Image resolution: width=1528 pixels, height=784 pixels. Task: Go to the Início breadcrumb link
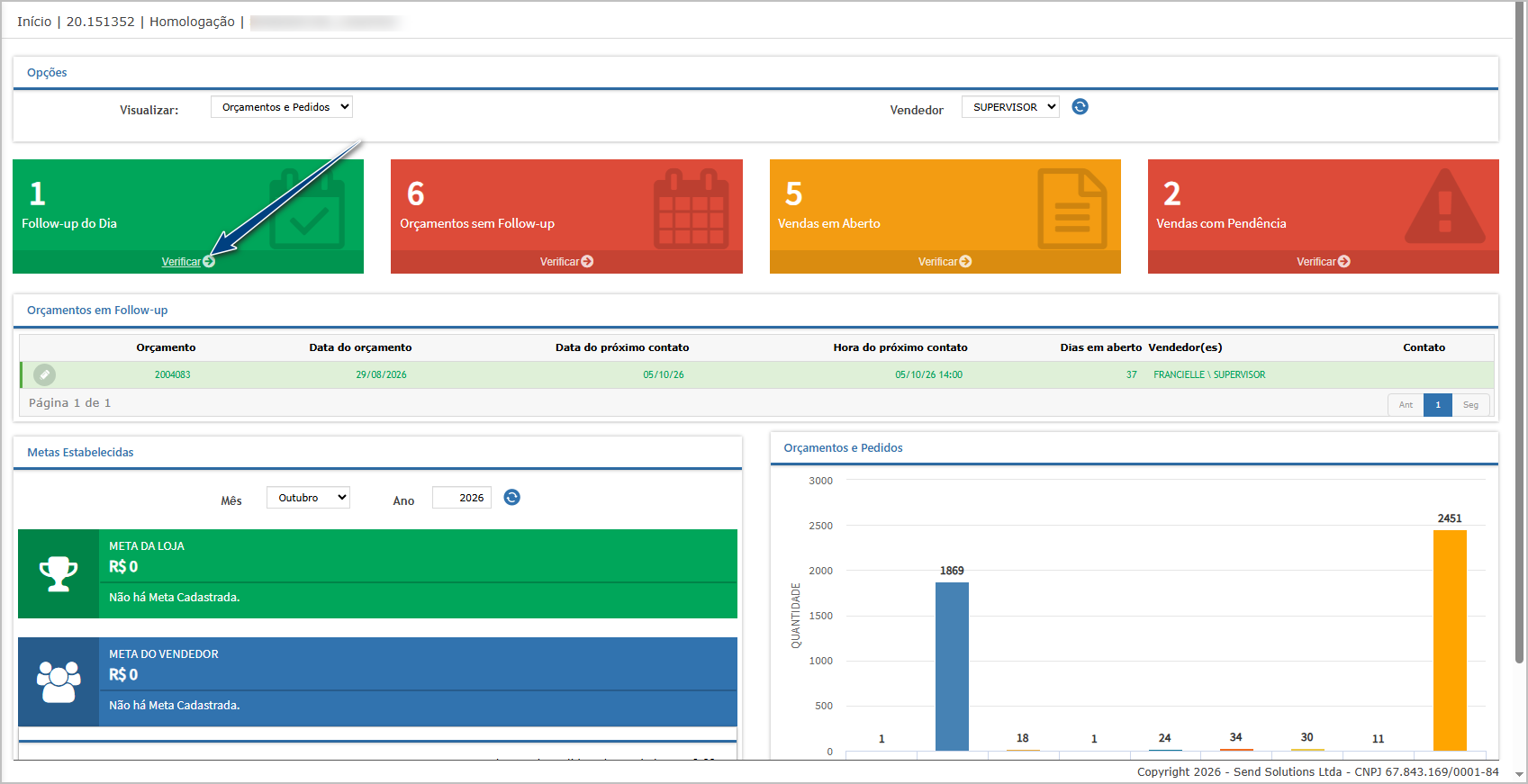(34, 22)
